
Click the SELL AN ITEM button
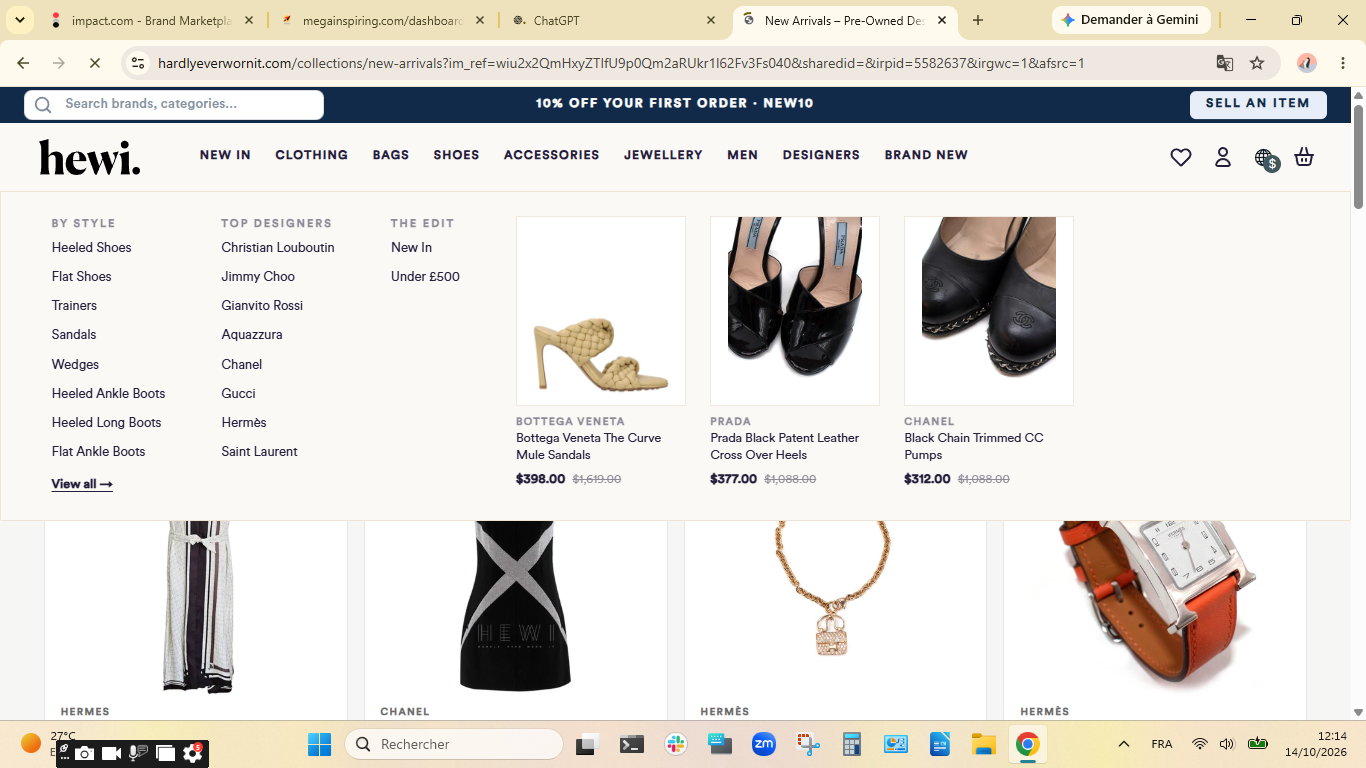pyautogui.click(x=1258, y=104)
